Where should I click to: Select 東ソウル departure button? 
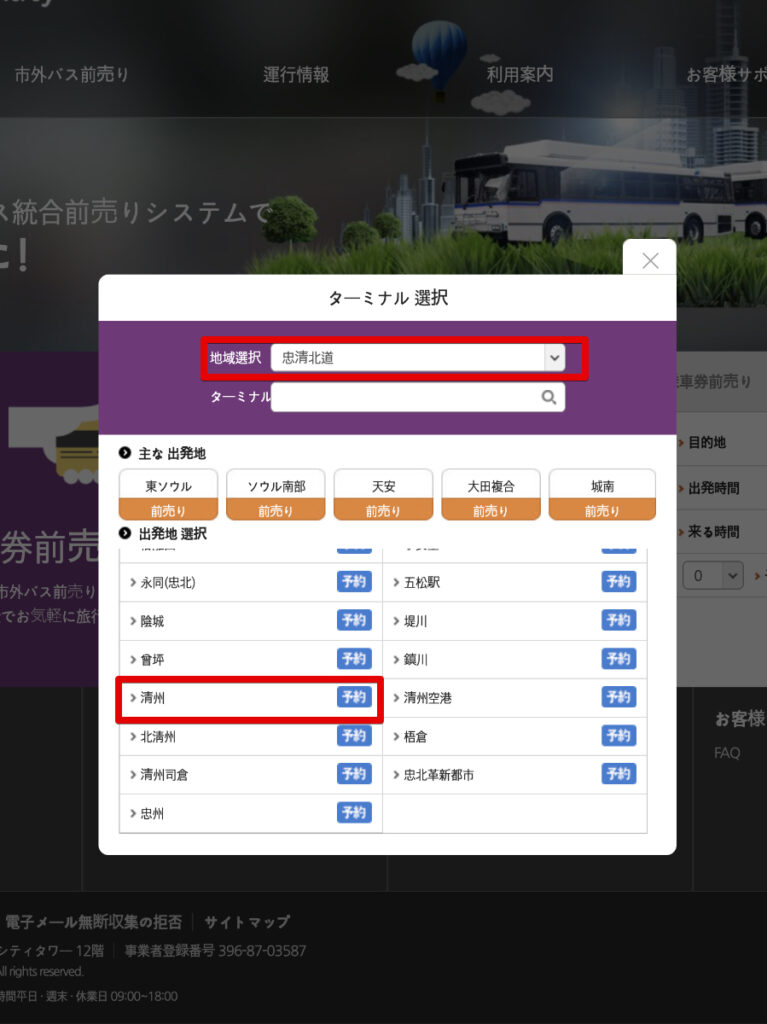pyautogui.click(x=169, y=494)
